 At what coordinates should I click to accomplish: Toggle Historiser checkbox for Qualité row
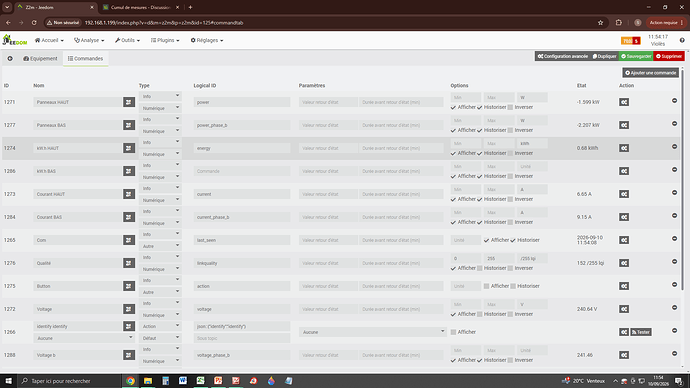(480, 268)
